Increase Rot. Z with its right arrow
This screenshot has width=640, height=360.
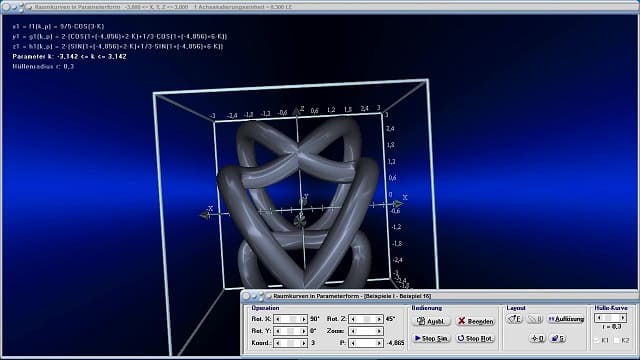pos(379,319)
